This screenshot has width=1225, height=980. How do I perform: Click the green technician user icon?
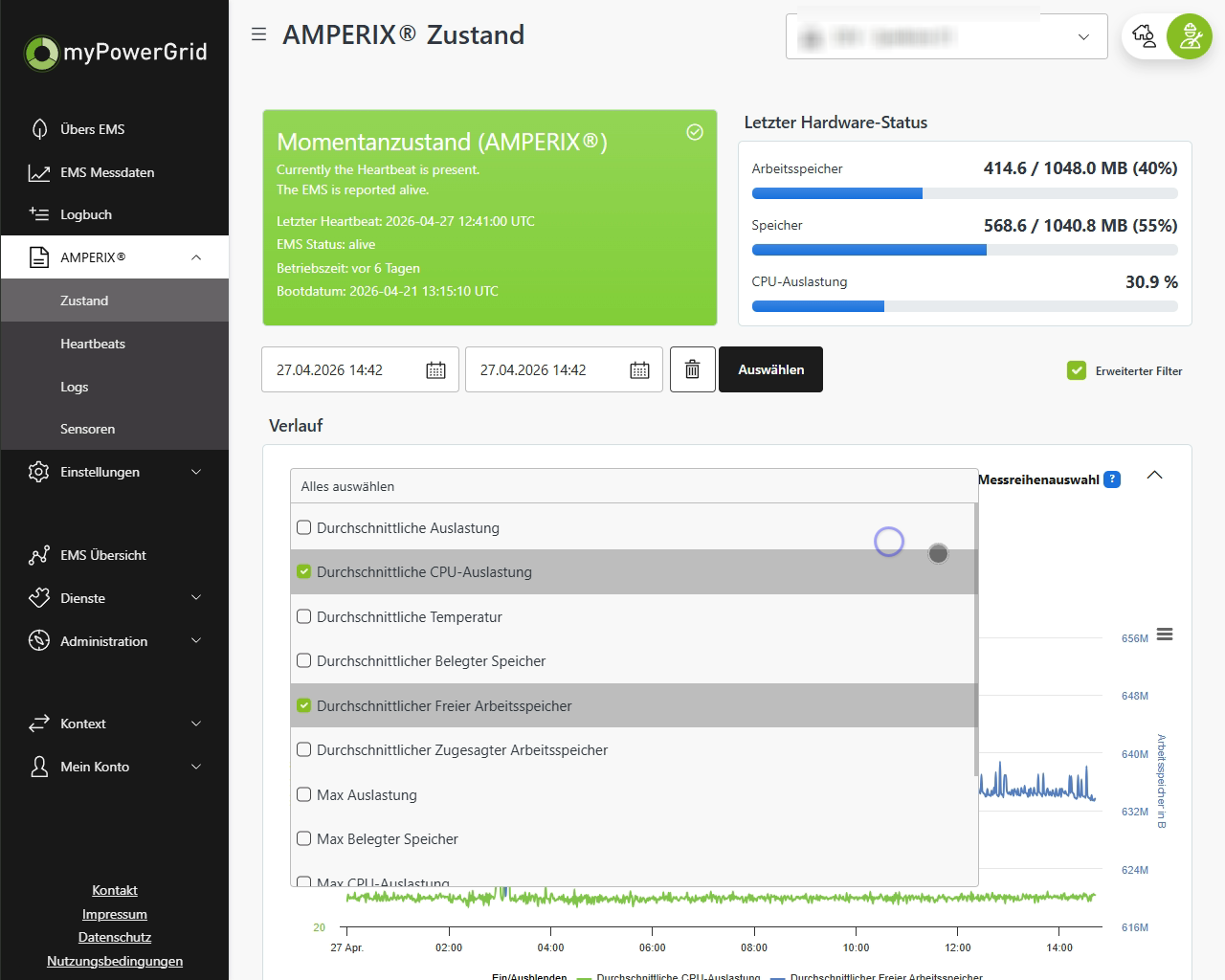tap(1190, 36)
